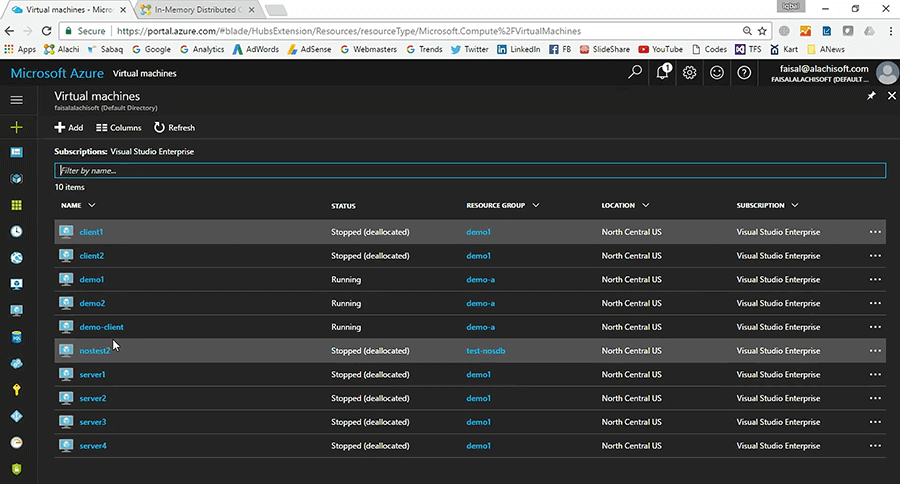Open ellipsis menu for demo-client row
Screen dimensions: 900x484
(875, 327)
